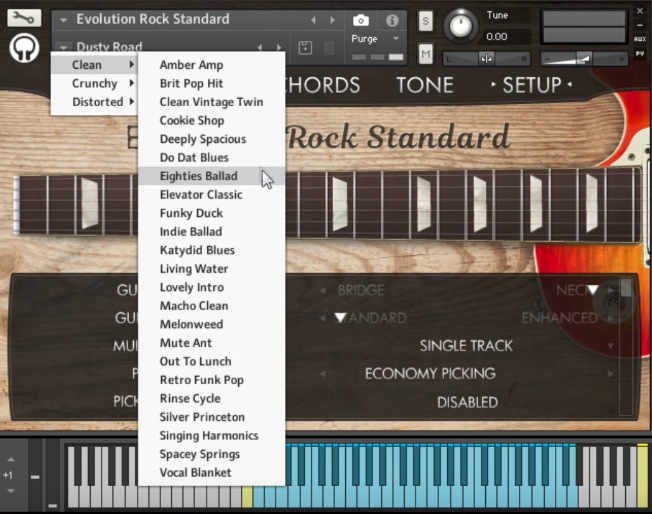Image resolution: width=652 pixels, height=514 pixels.
Task: Select Brit Pop Hit preset
Action: [x=211, y=83]
